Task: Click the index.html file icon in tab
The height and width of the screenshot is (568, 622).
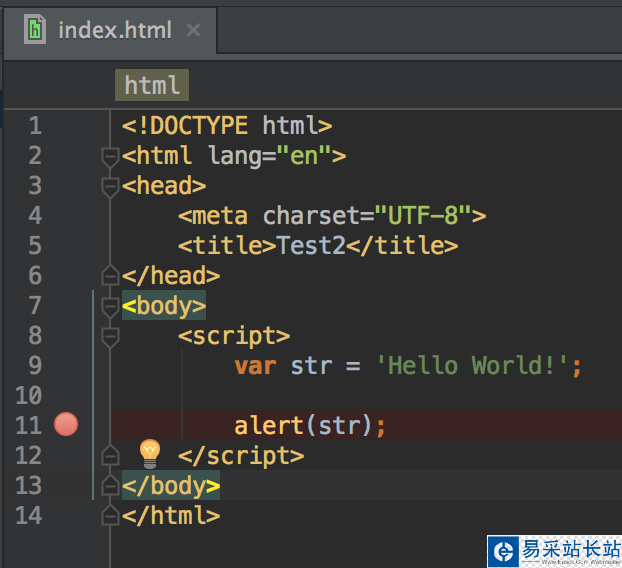Action: click(x=36, y=29)
